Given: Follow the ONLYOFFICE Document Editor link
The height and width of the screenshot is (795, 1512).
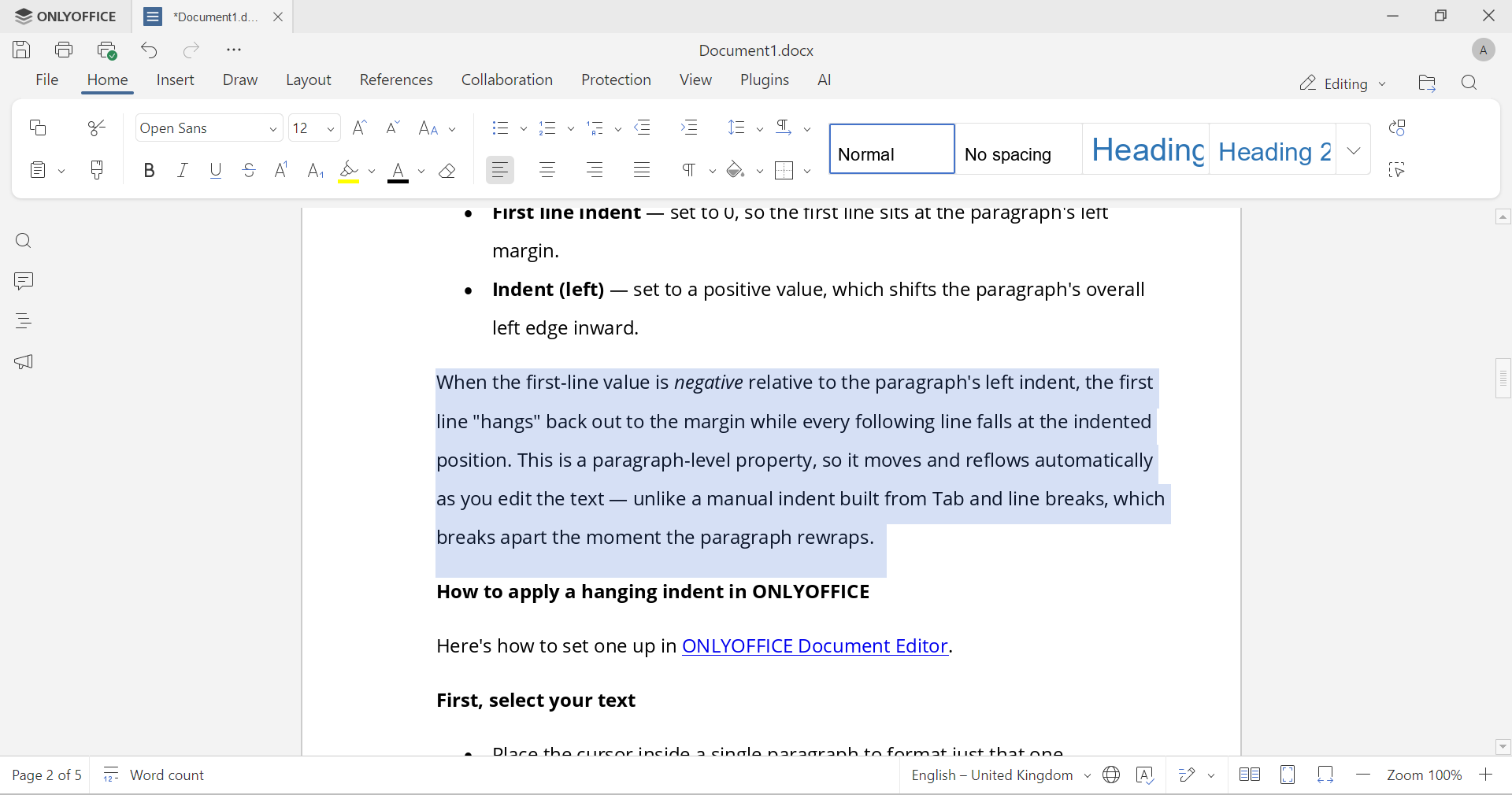Looking at the screenshot, I should click(815, 646).
